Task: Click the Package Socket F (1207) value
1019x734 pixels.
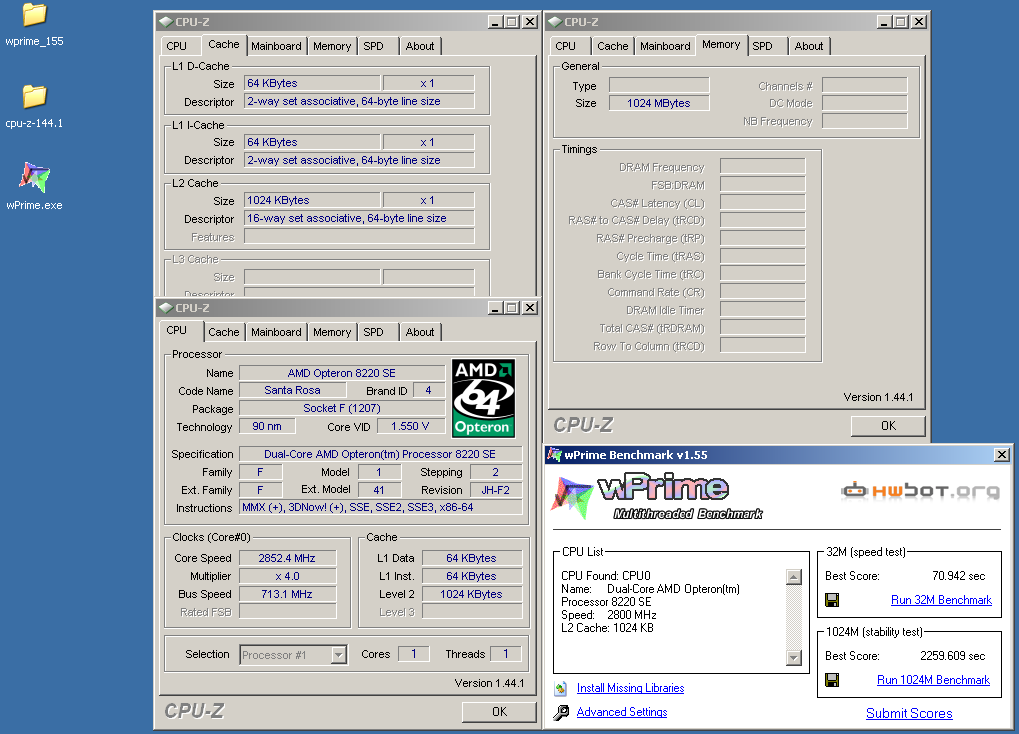Action: tap(342, 408)
